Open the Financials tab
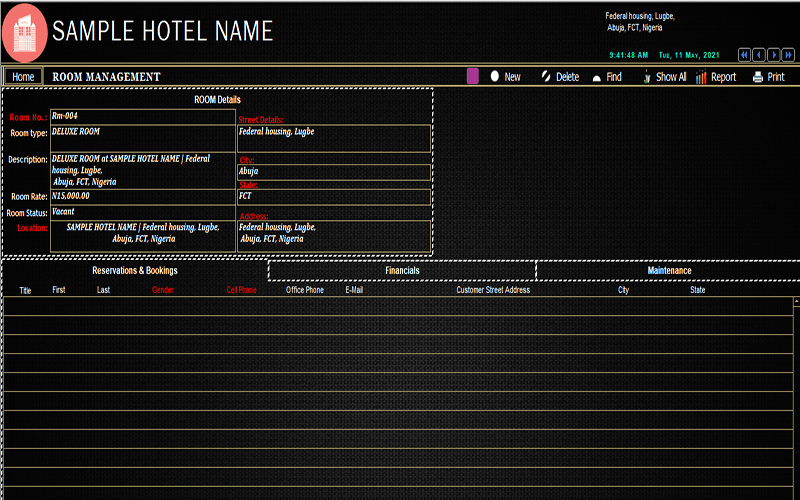The image size is (800, 500). coord(402,270)
